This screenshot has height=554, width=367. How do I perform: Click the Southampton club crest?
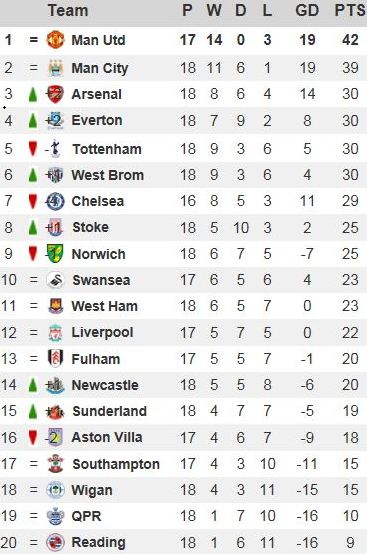tap(55, 464)
